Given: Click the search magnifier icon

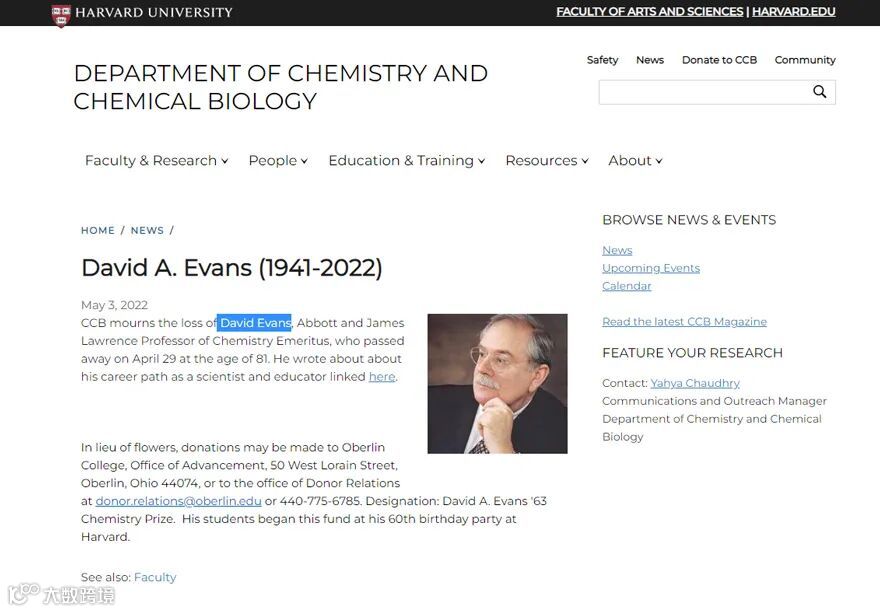Looking at the screenshot, I should pos(819,92).
